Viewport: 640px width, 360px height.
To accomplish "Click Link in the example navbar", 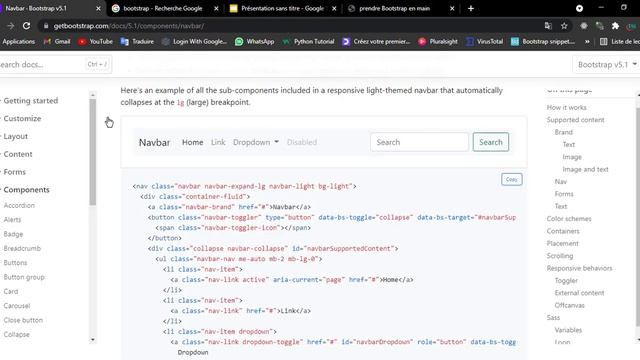I will point(218,142).
